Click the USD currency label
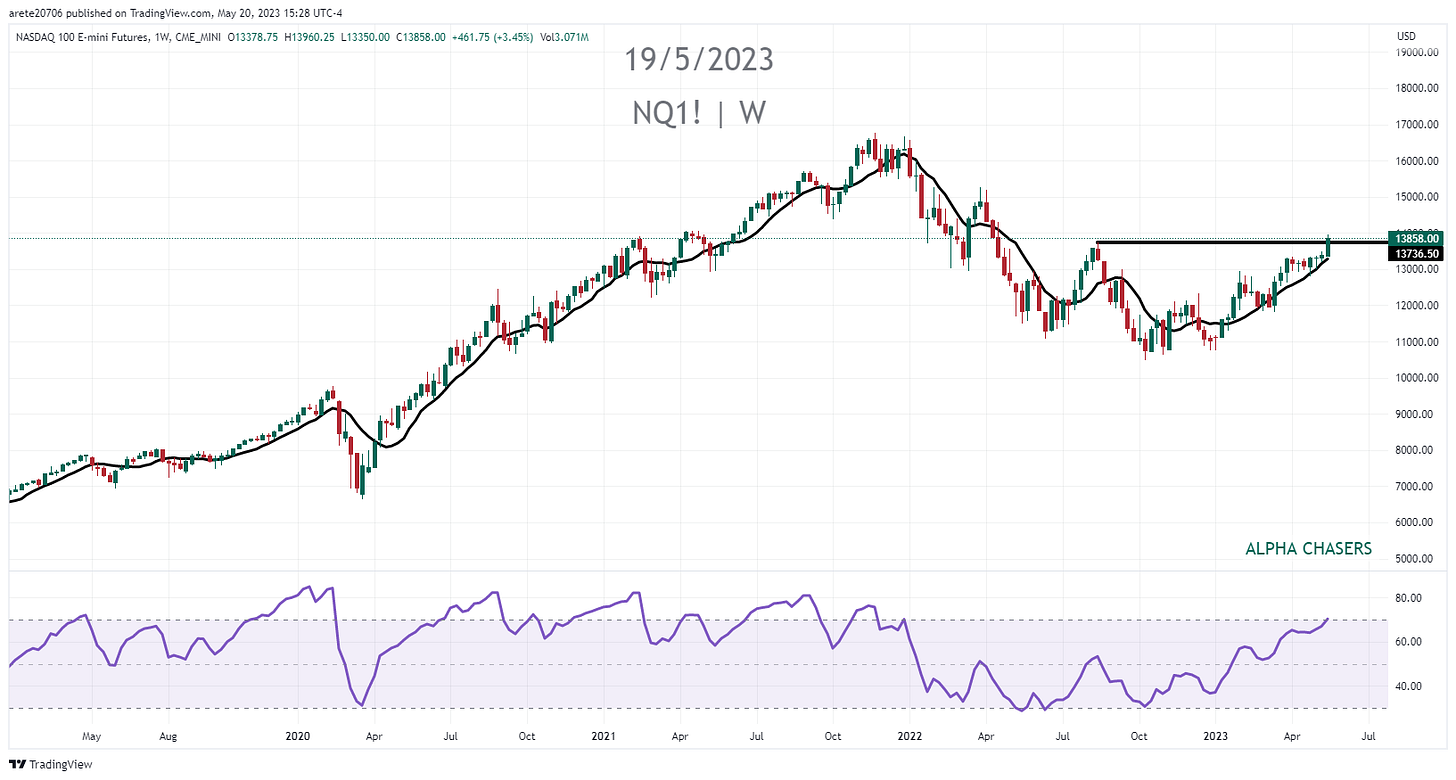Image resolution: width=1456 pixels, height=780 pixels. pos(1405,37)
